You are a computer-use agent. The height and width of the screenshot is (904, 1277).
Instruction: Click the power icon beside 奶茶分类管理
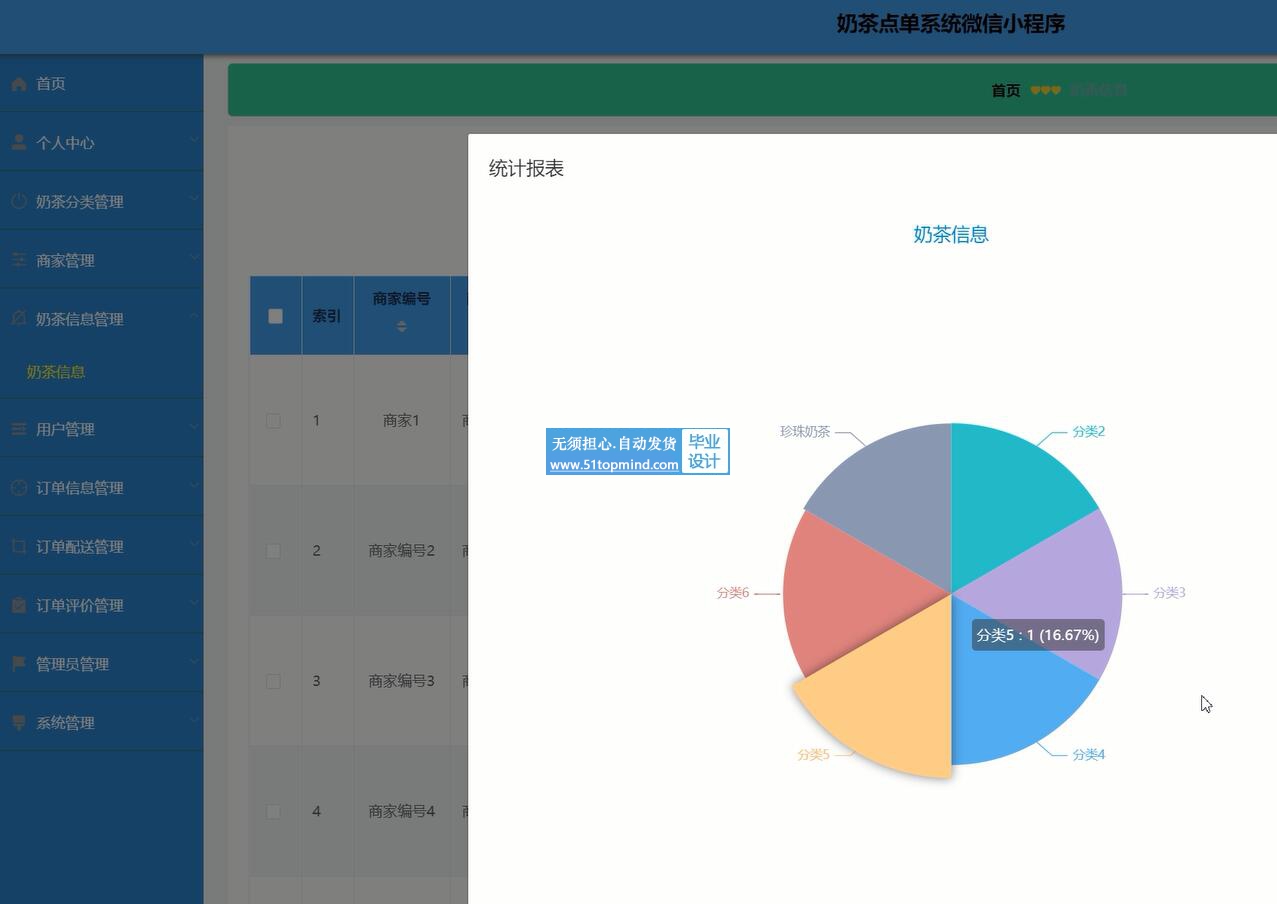click(19, 201)
